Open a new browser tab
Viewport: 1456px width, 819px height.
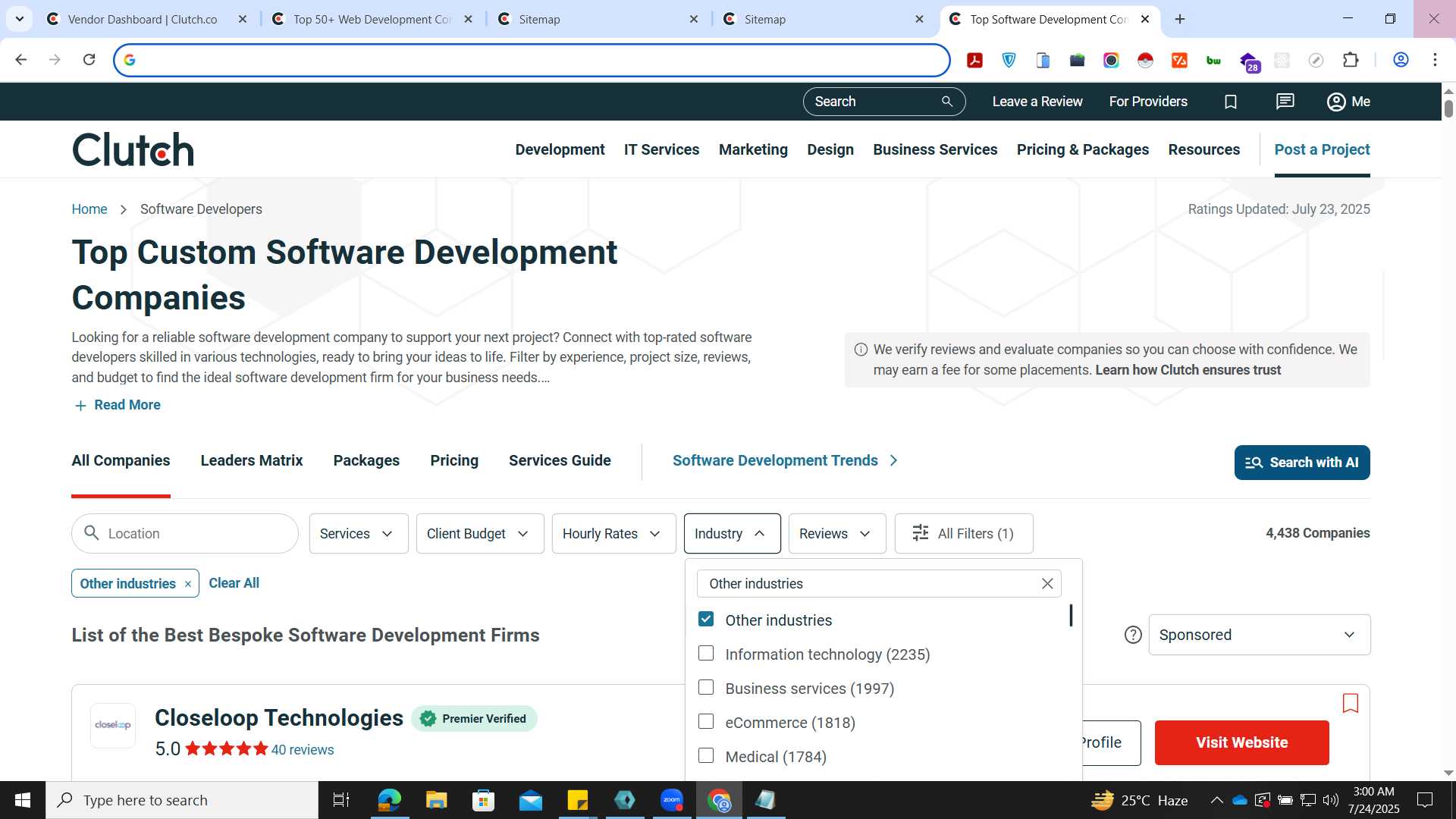[1180, 19]
